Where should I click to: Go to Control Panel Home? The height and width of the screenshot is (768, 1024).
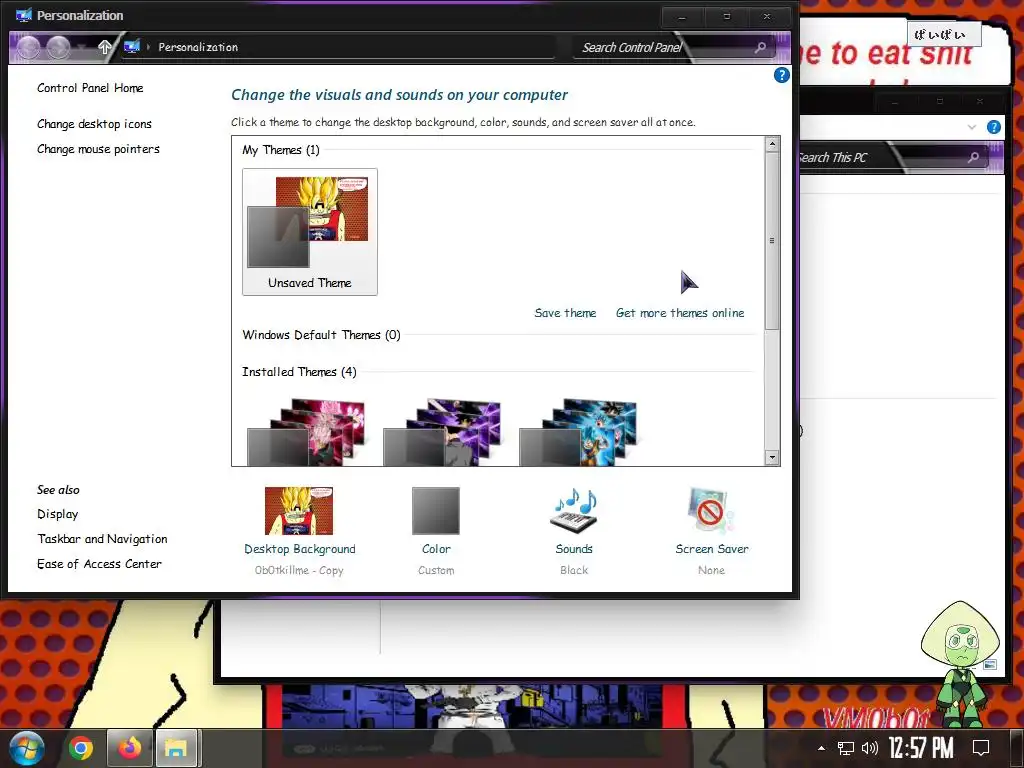click(90, 88)
